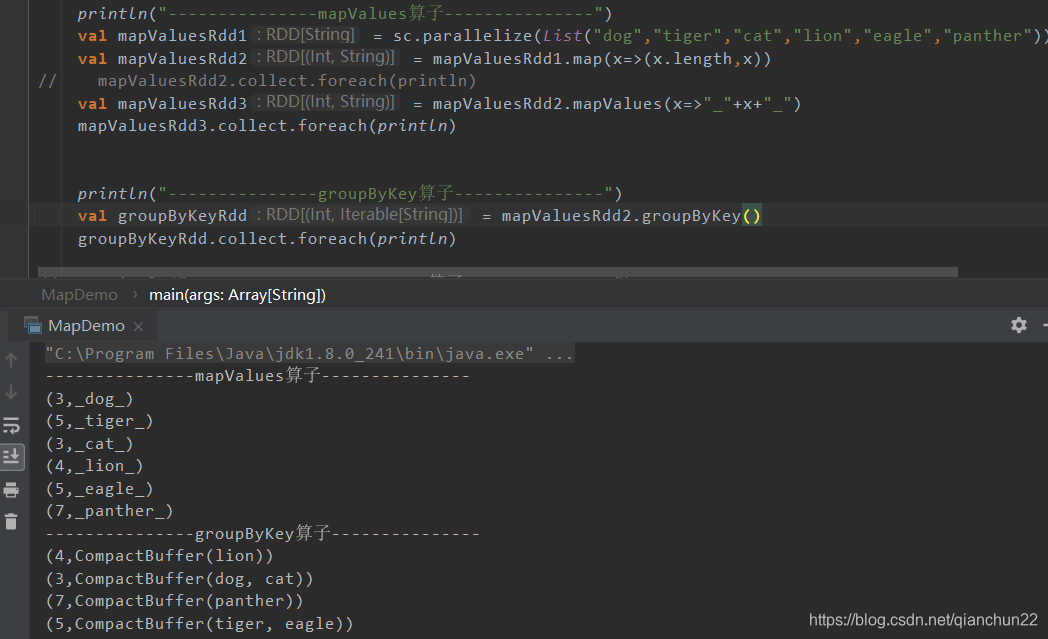Click the up stack trace arrow icon
This screenshot has height=639, width=1048.
(x=11, y=360)
